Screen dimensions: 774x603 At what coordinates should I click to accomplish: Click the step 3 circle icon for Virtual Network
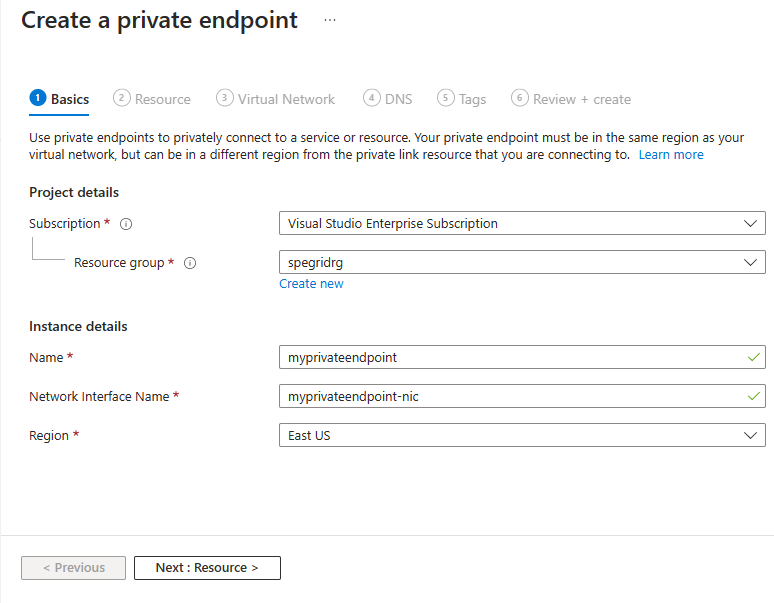click(x=225, y=98)
